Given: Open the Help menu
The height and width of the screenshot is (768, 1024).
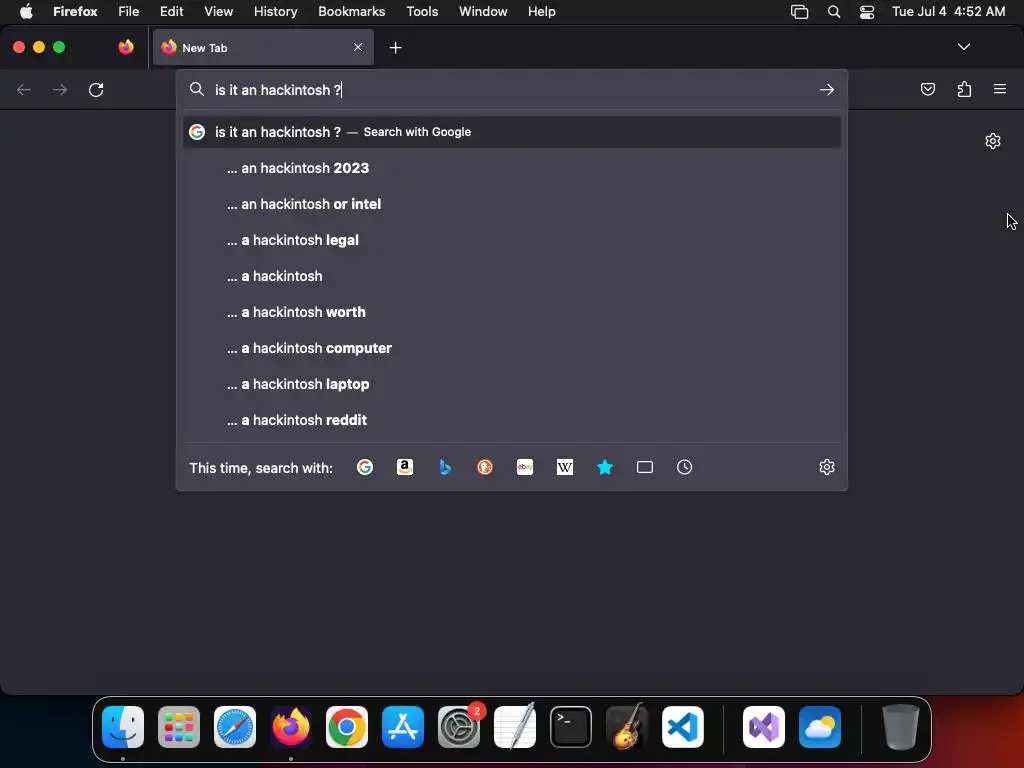Looking at the screenshot, I should point(541,11).
